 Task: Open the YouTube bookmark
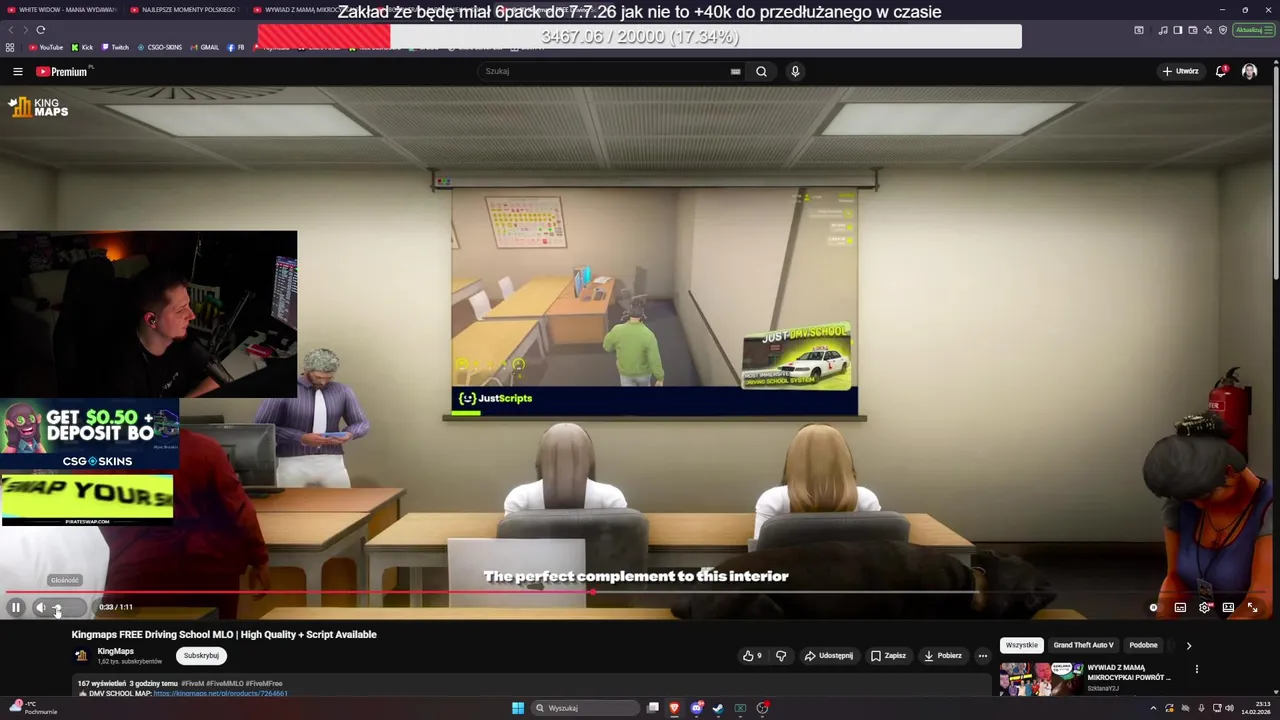click(46, 47)
